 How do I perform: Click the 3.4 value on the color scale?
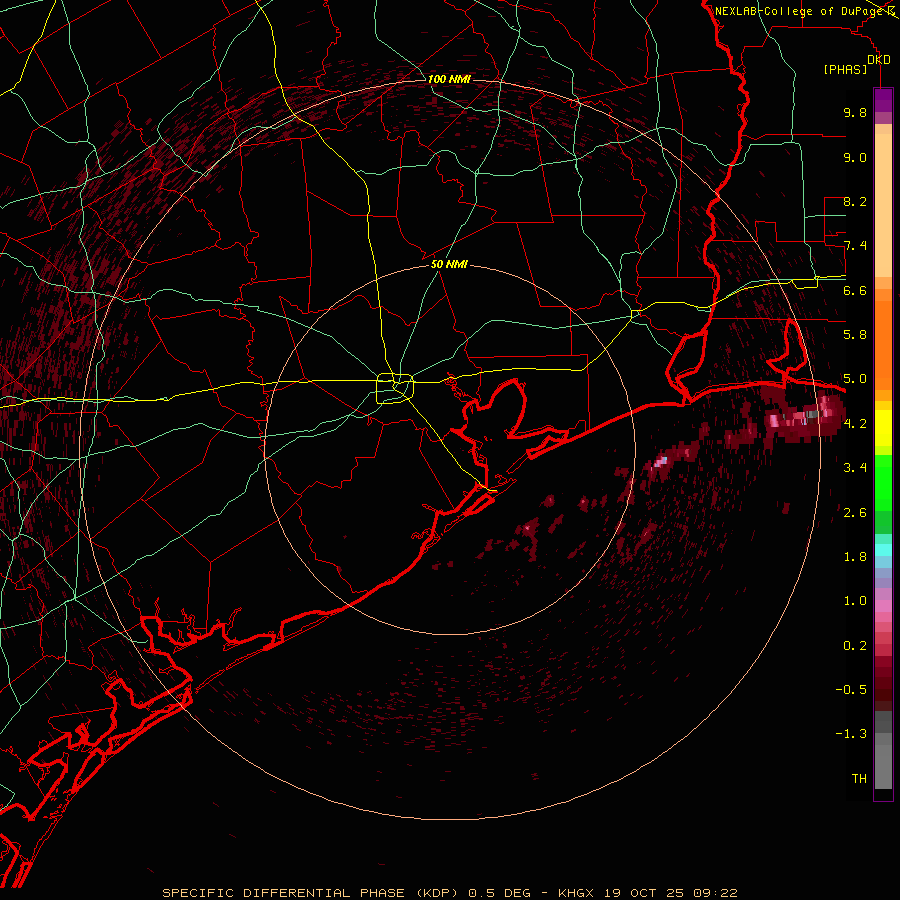point(855,468)
